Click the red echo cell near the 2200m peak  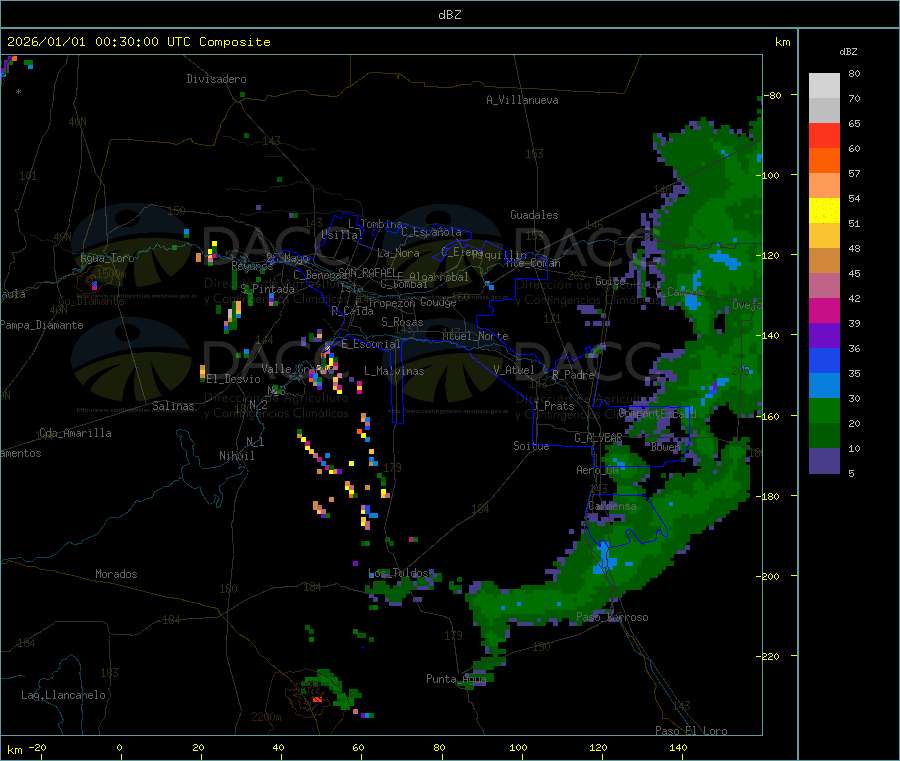point(317,699)
